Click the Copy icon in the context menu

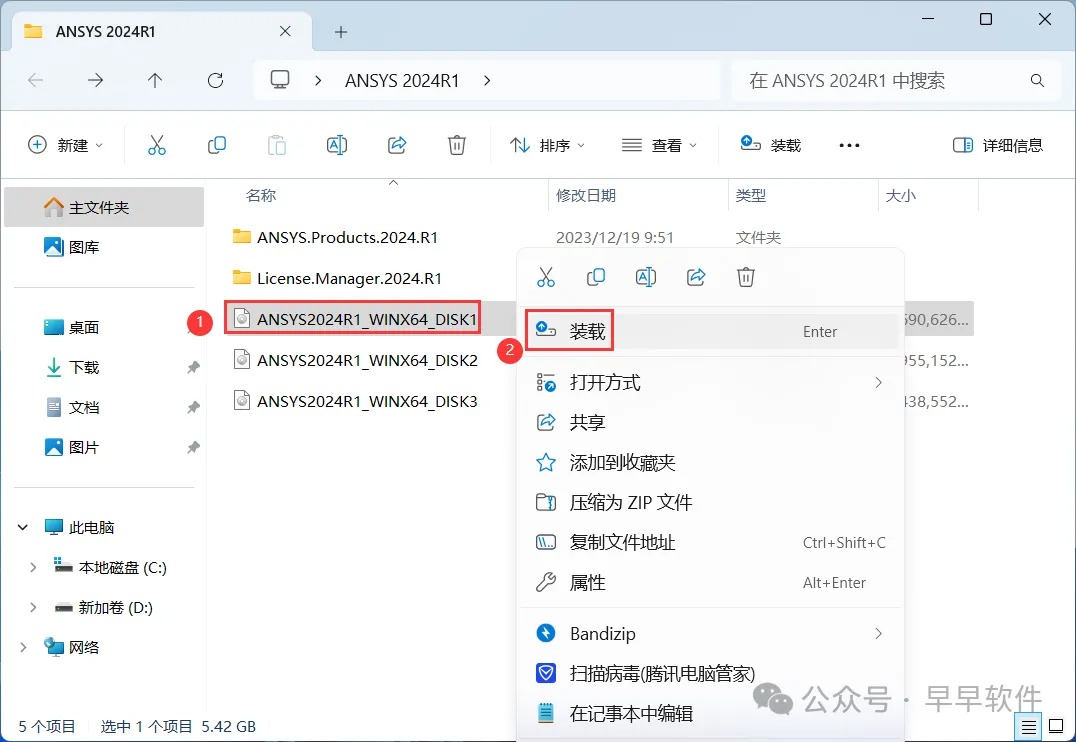coord(596,277)
